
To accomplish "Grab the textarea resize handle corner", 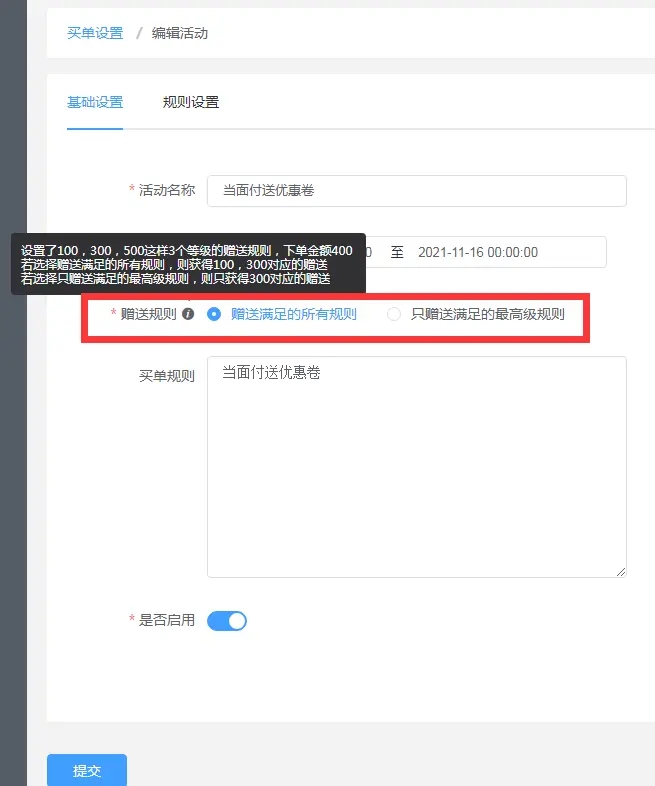I will (x=621, y=572).
